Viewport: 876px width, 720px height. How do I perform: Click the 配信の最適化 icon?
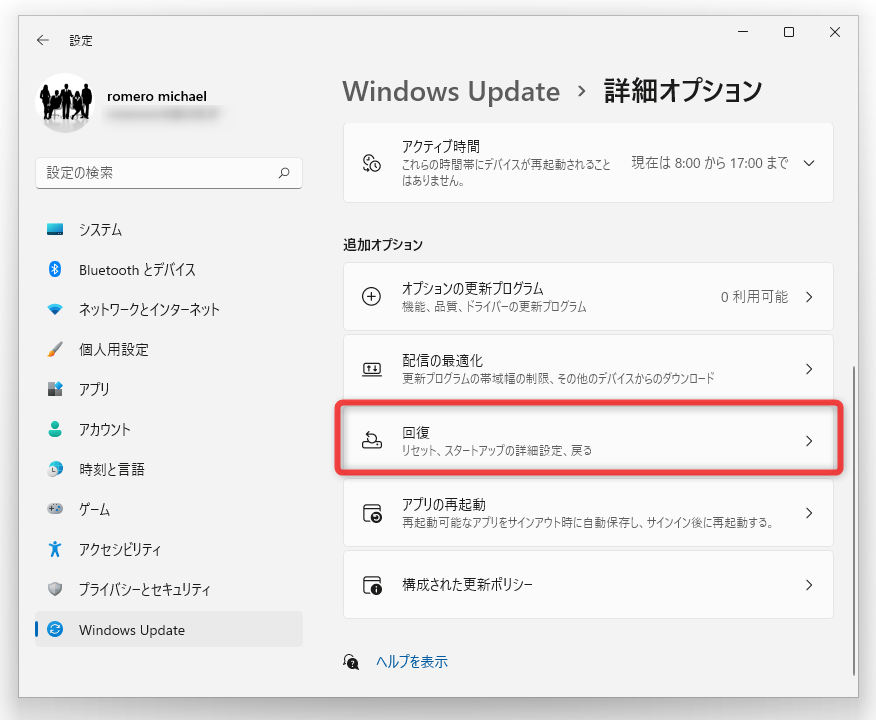pos(372,369)
